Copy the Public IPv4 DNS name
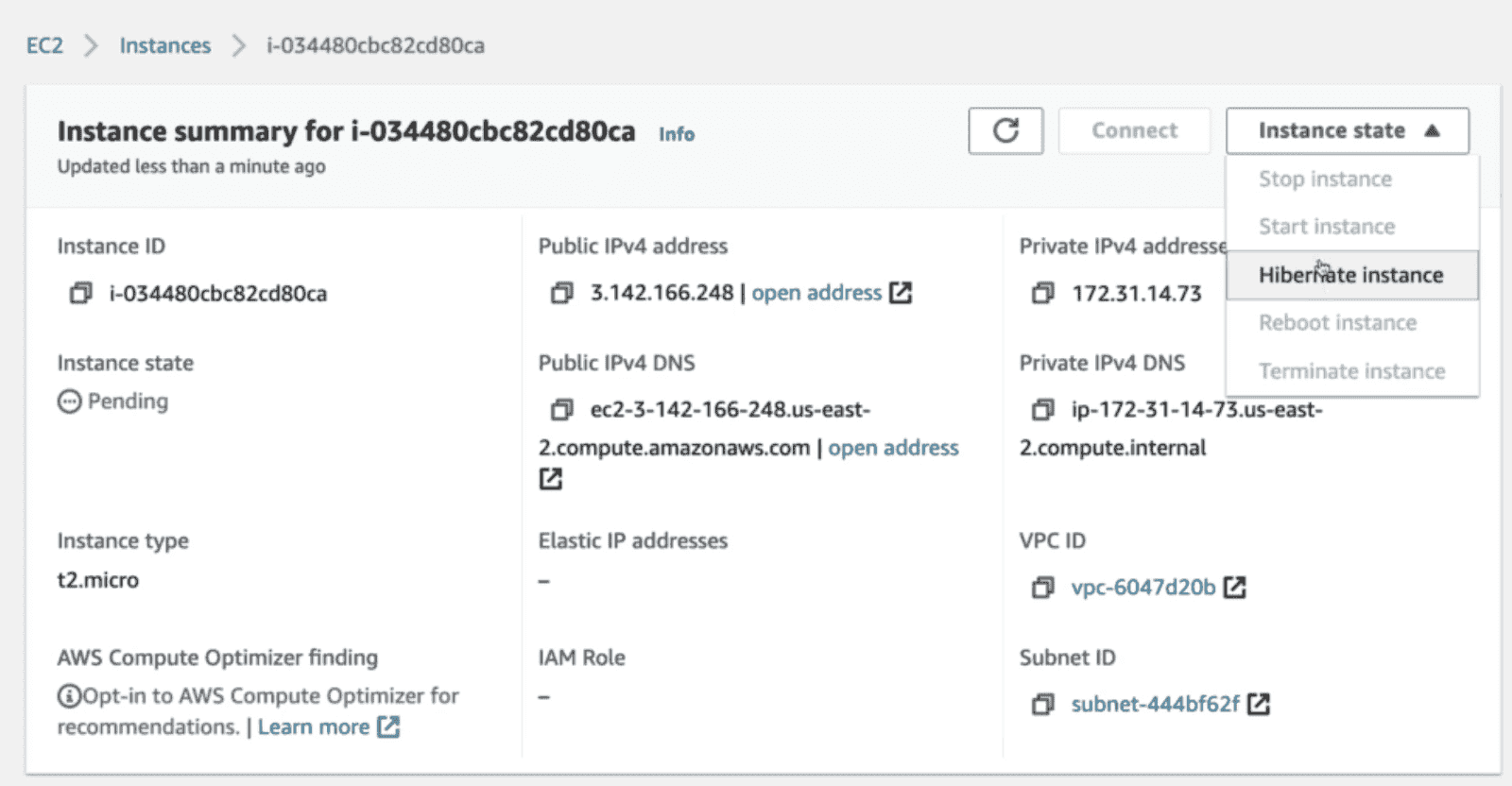Viewport: 1512px width, 786px height. [561, 410]
